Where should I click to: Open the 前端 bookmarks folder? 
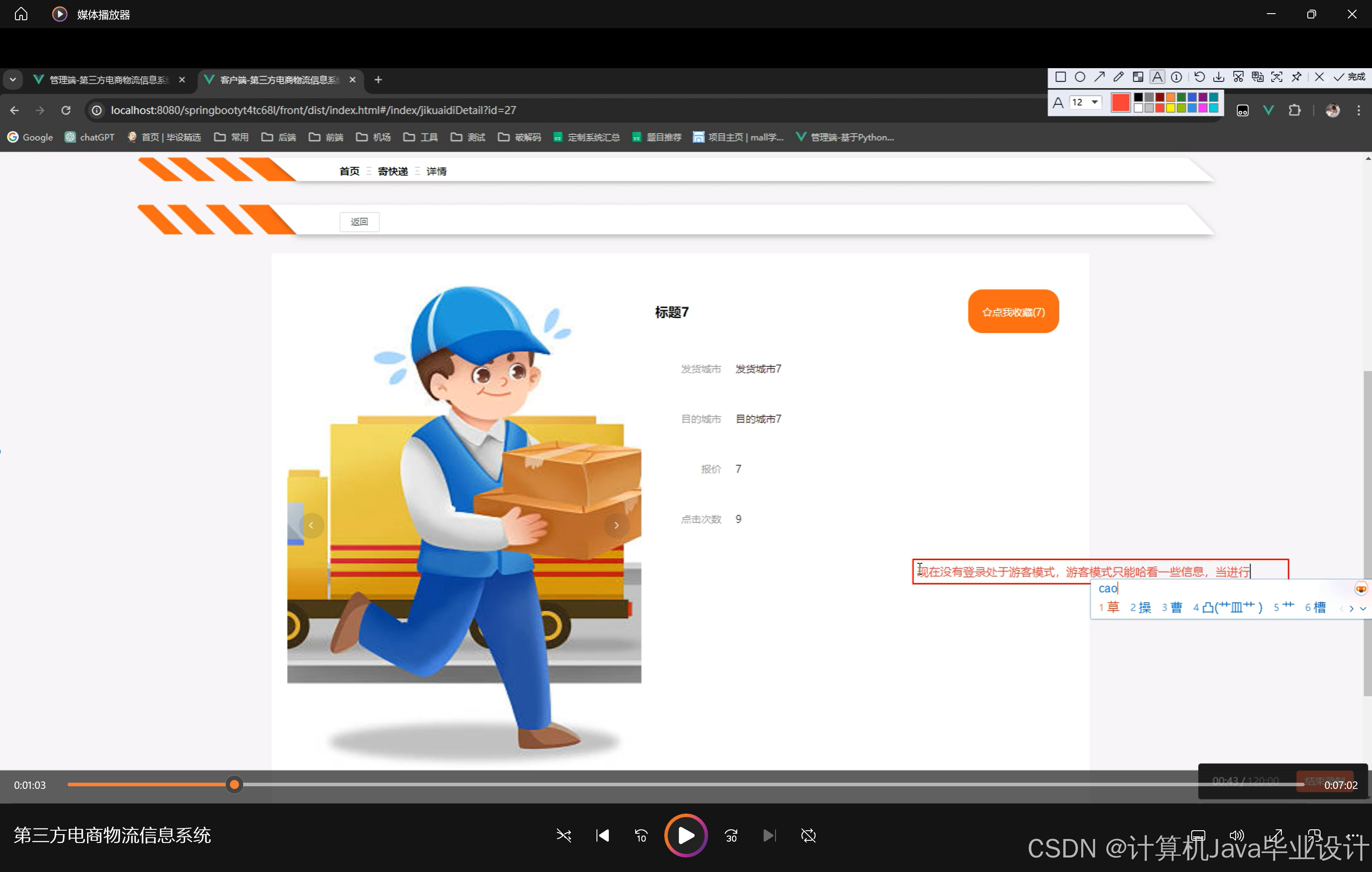tap(326, 137)
